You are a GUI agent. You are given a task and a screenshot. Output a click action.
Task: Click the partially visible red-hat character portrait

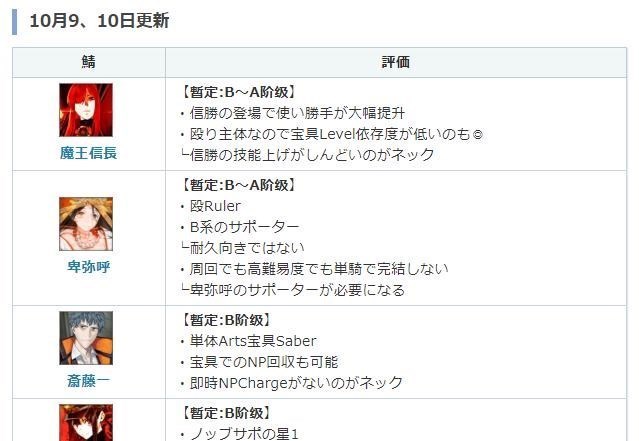click(x=86, y=423)
